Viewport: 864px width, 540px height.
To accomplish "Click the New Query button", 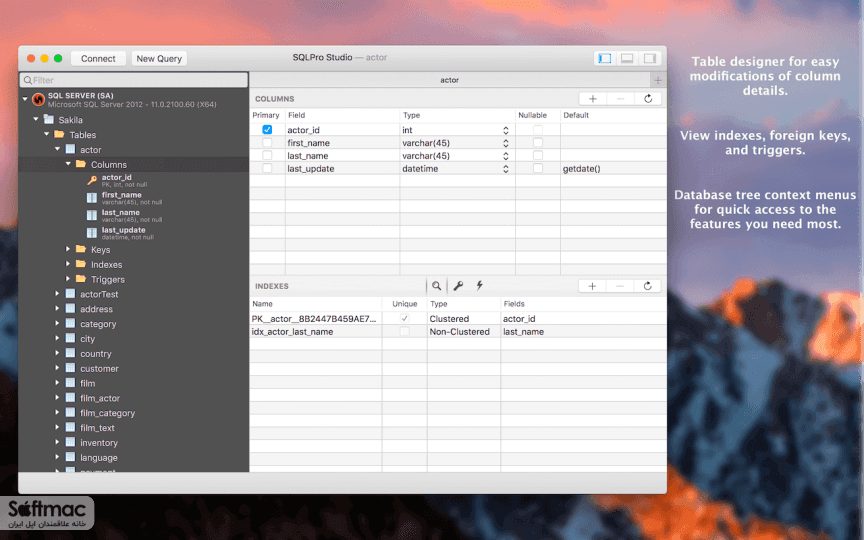I will pyautogui.click(x=159, y=58).
